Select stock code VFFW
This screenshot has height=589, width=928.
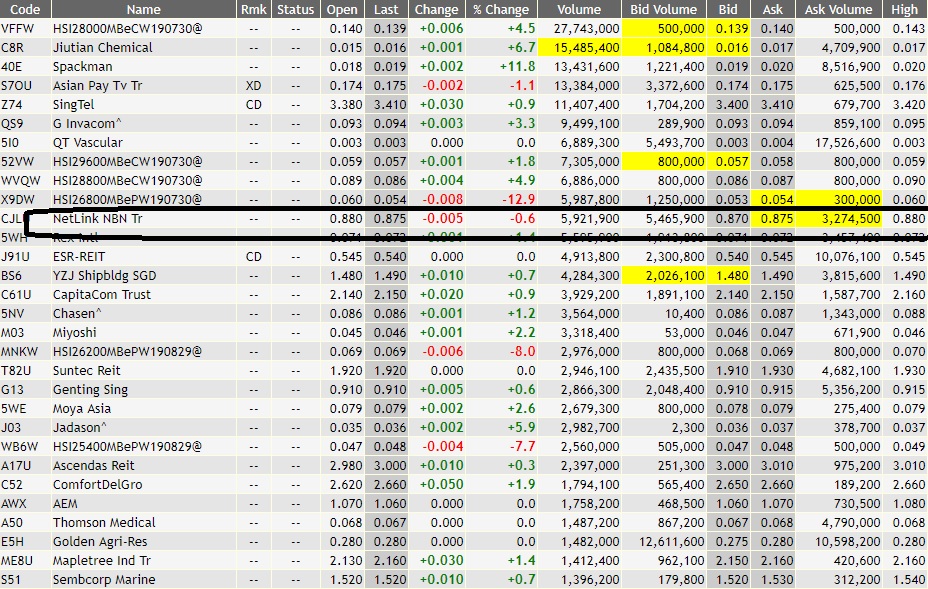[x=18, y=28]
